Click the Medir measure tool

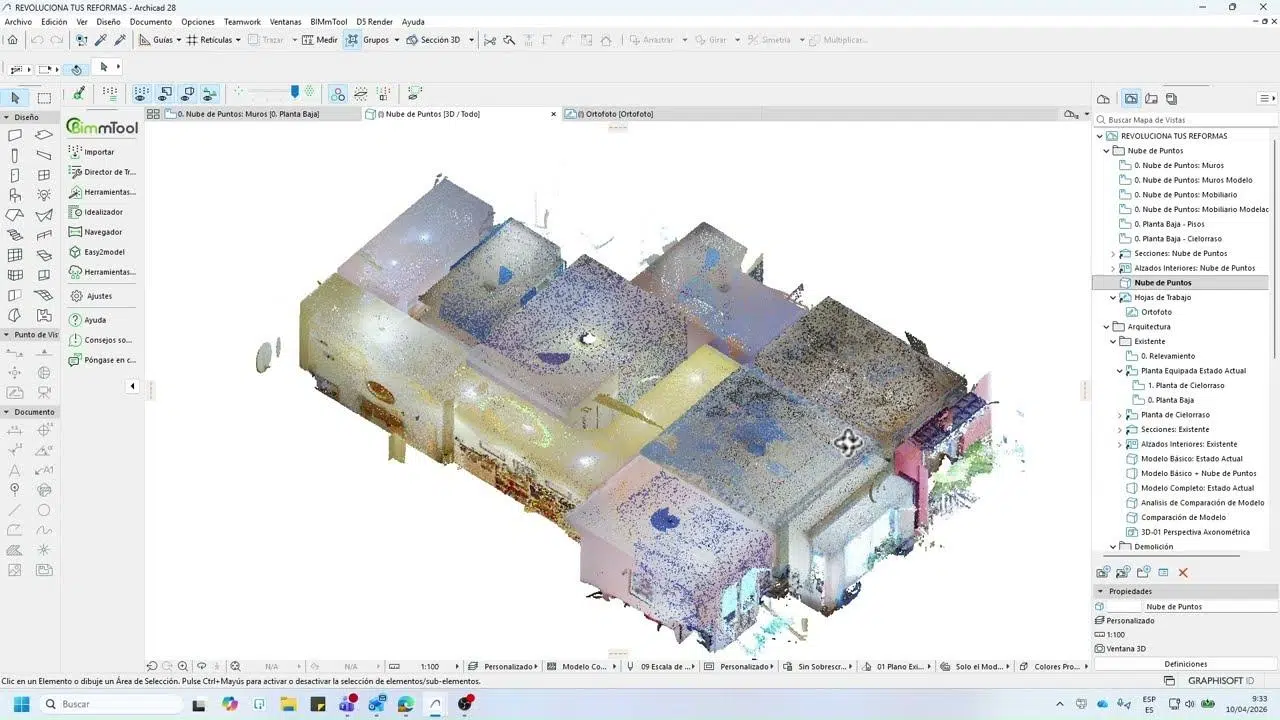[320, 40]
